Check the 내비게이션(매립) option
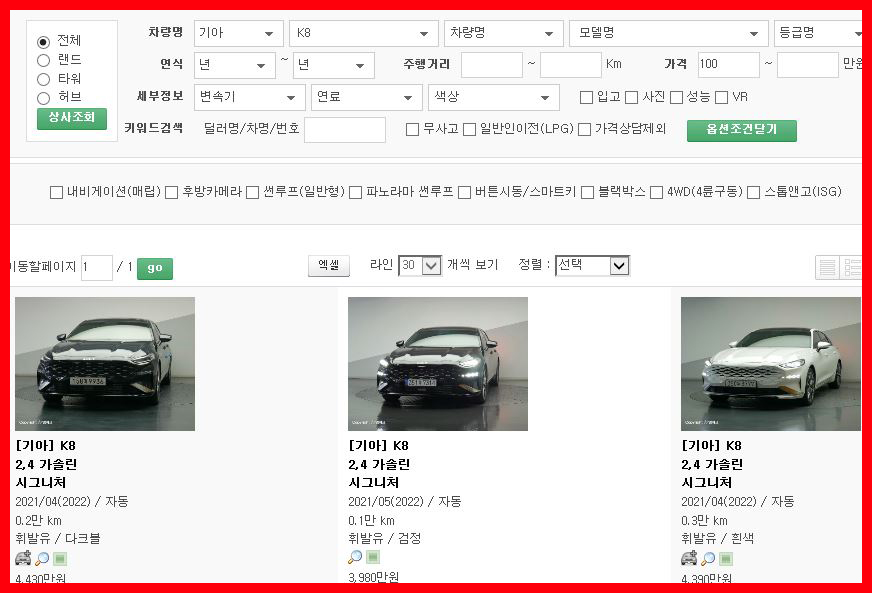 56,192
